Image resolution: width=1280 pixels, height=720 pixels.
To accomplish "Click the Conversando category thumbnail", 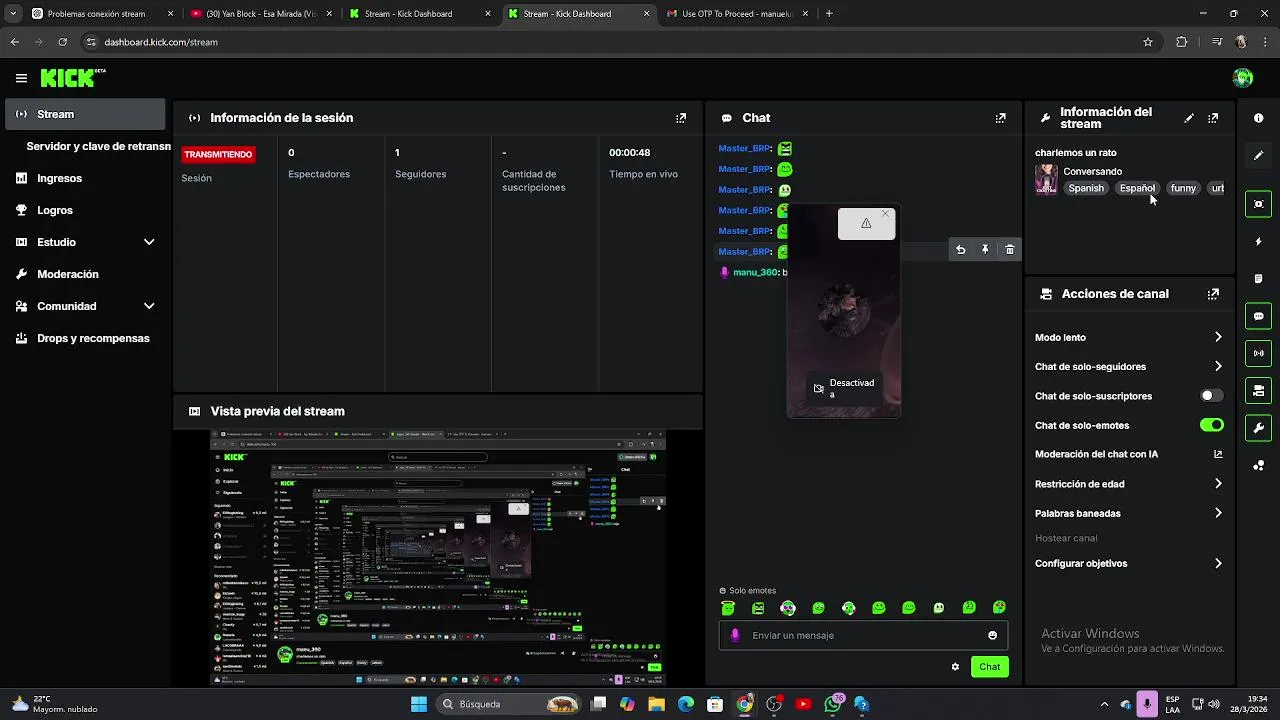I will coord(1046,179).
